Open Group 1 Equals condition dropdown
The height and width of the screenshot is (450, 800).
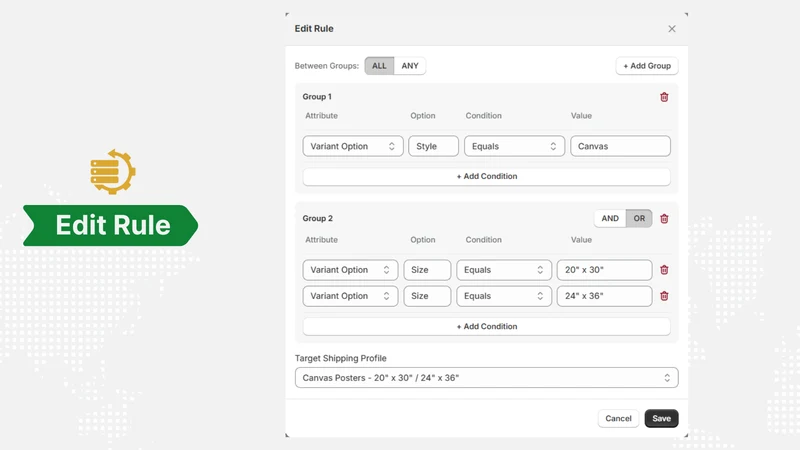point(514,146)
